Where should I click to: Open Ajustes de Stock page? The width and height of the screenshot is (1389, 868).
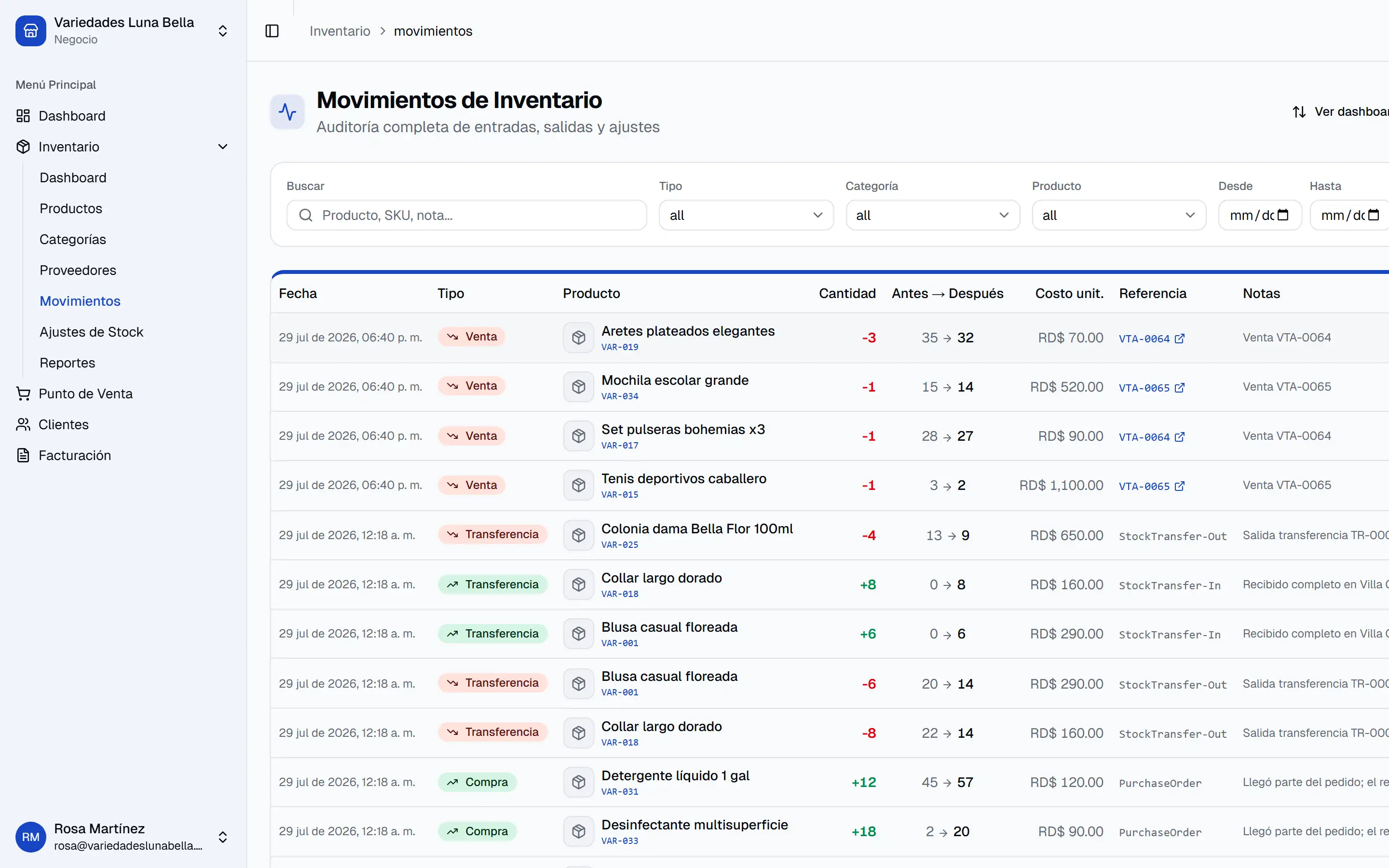coord(91,332)
